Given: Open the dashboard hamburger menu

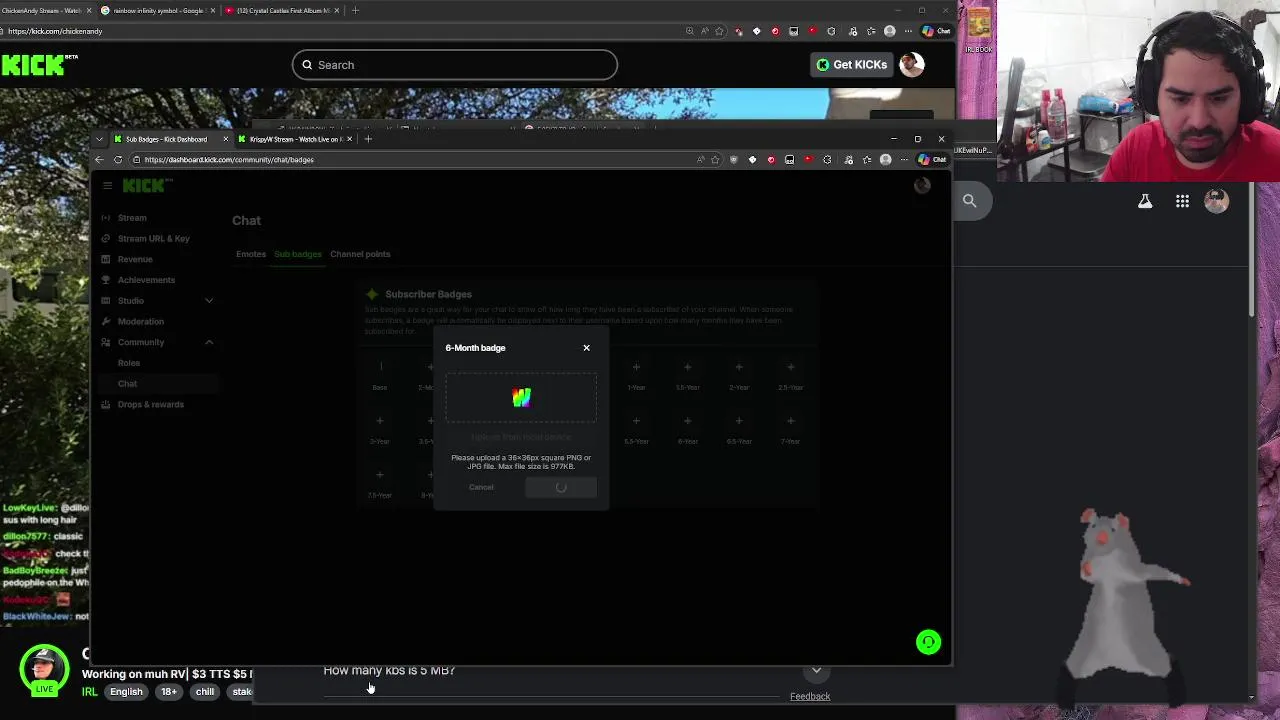Looking at the screenshot, I should click(108, 185).
